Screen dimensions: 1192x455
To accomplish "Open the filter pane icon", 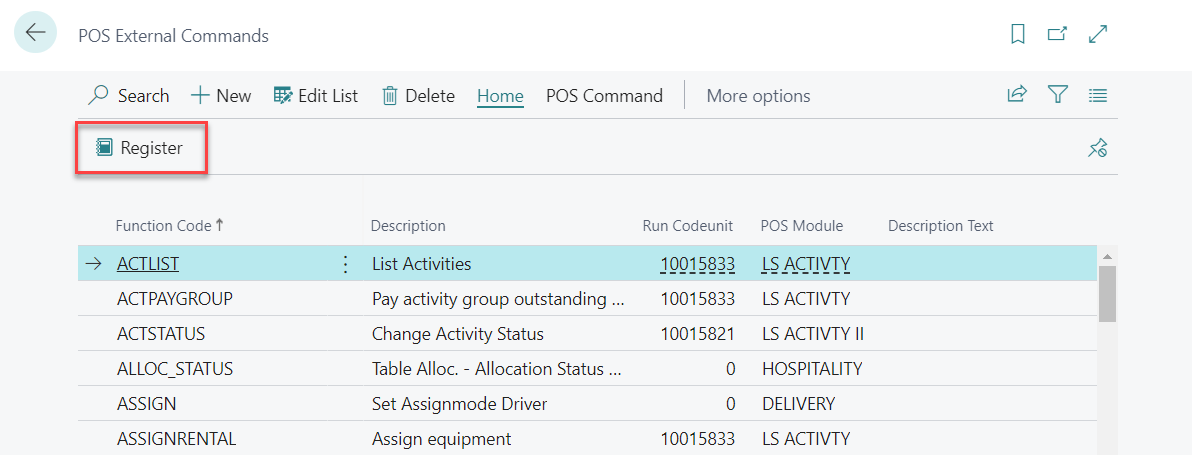I will click(x=1057, y=95).
